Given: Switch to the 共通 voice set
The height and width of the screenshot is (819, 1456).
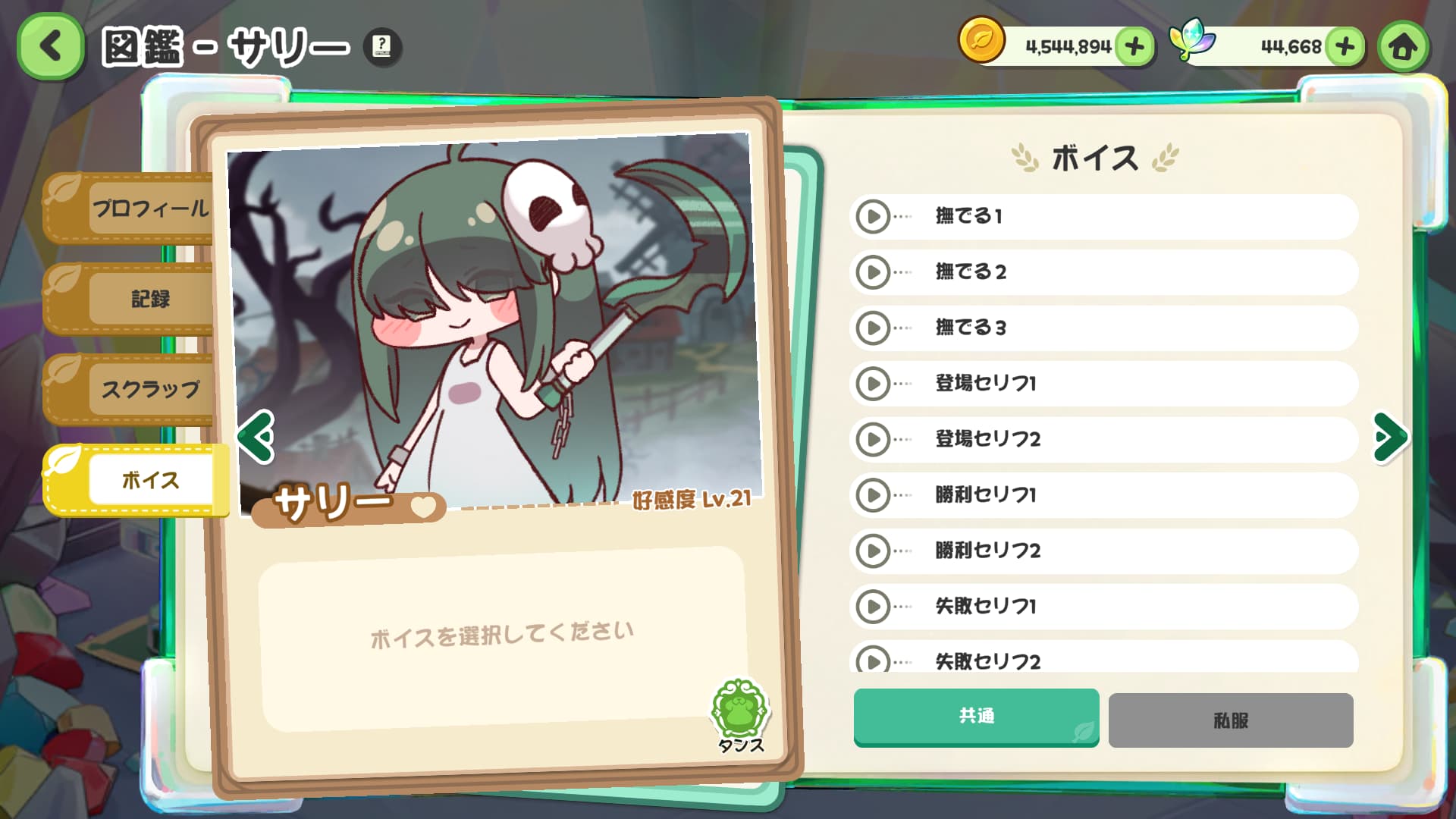Looking at the screenshot, I should click(976, 717).
